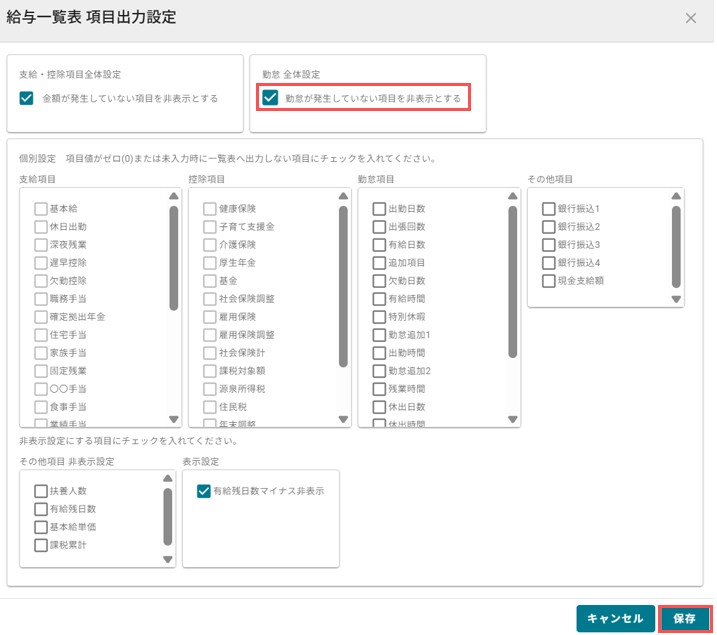
Task: Check the 健康保険 checkbox
Action: coord(210,209)
